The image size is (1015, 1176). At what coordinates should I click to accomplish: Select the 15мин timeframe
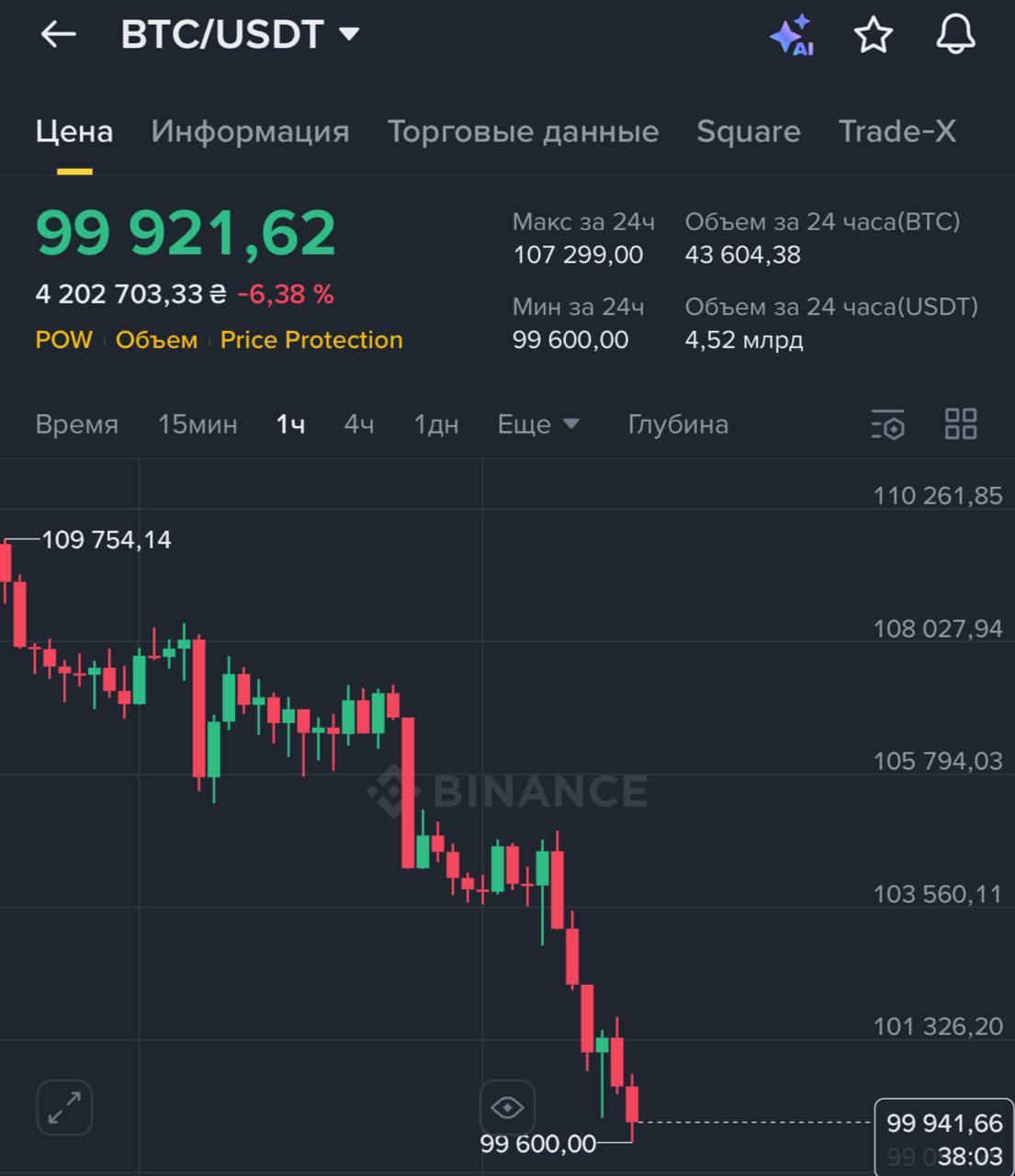pyautogui.click(x=197, y=424)
